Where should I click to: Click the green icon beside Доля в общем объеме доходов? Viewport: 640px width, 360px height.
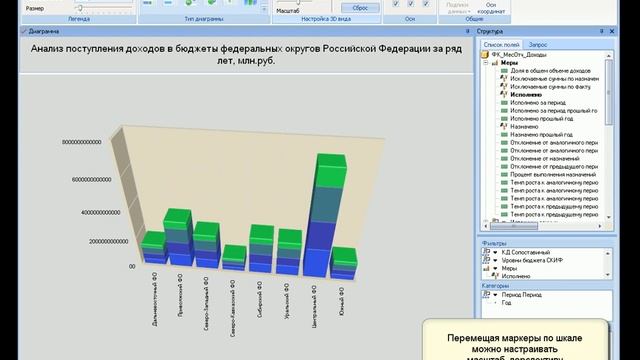point(504,71)
